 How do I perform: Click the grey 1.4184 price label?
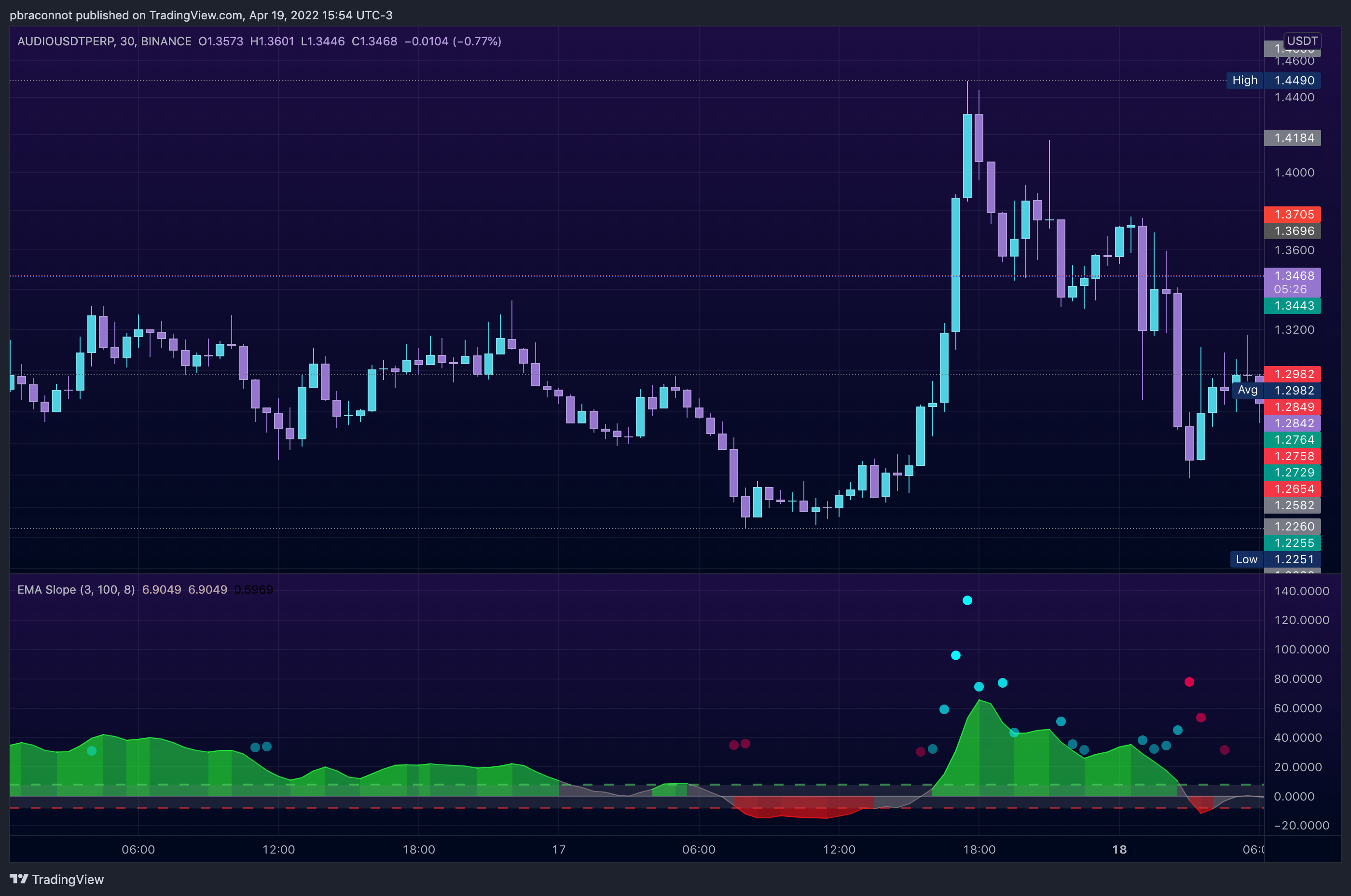point(1293,138)
